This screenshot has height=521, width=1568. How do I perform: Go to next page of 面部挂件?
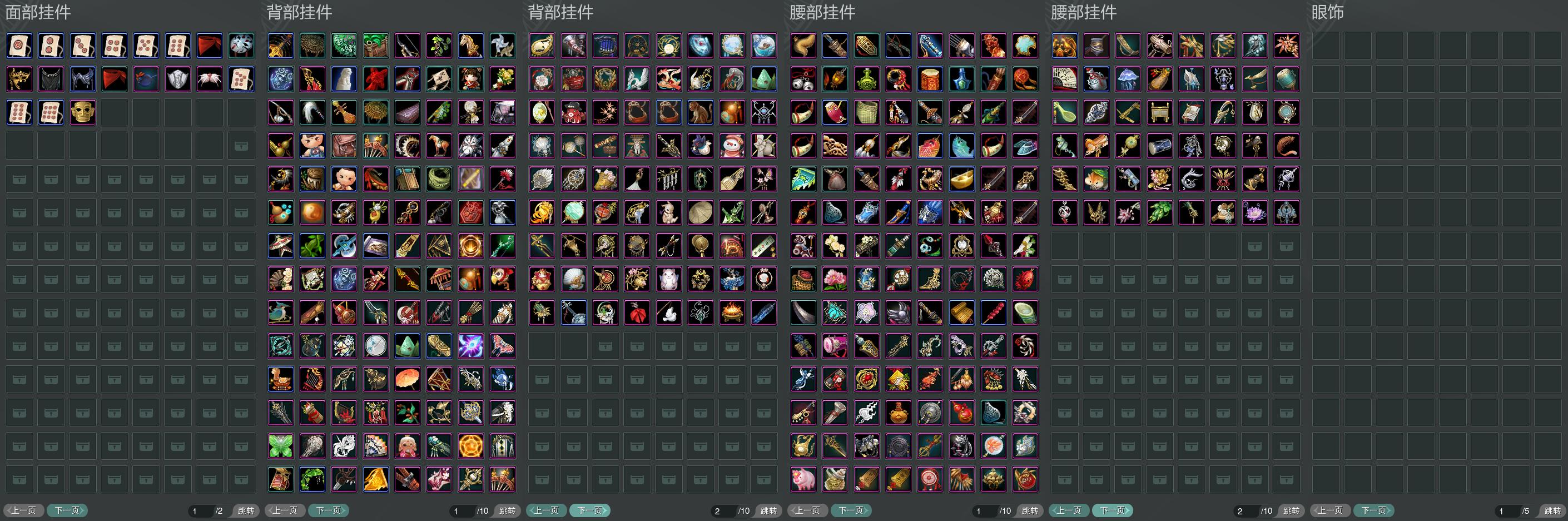(x=67, y=510)
